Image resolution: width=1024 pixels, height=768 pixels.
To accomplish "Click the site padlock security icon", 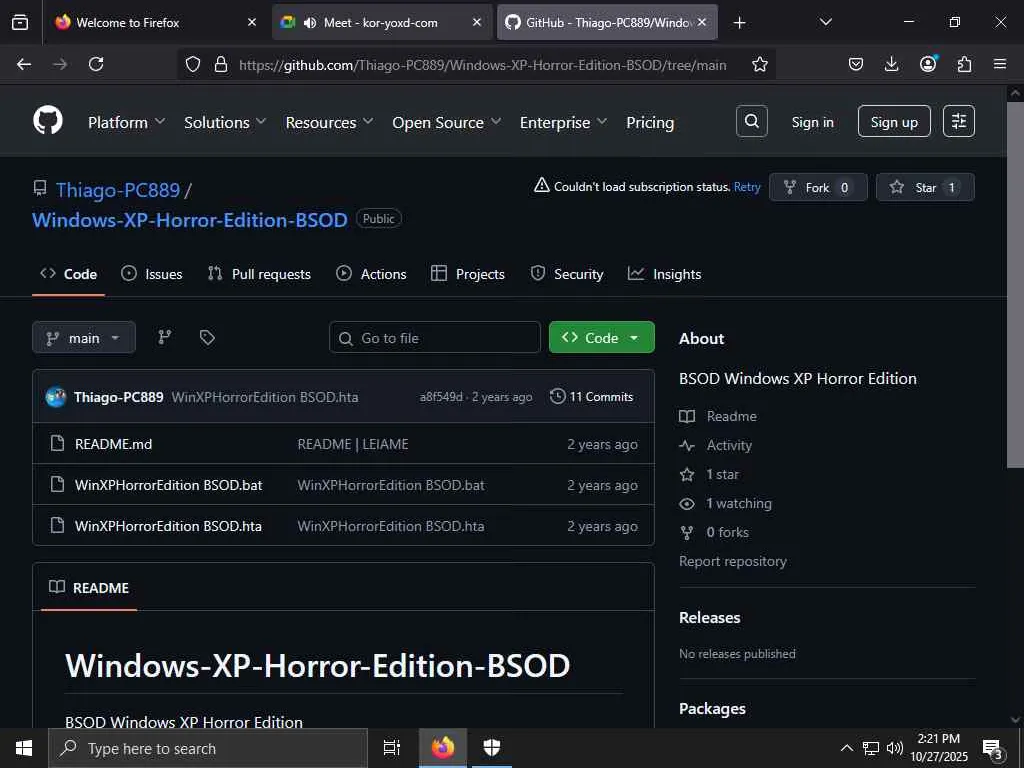I will (x=221, y=64).
